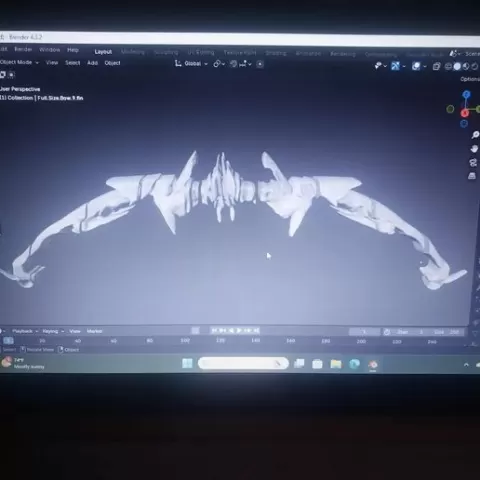Viewport: 480px width, 480px height.
Task: Play the animation forward
Action: pos(239,330)
